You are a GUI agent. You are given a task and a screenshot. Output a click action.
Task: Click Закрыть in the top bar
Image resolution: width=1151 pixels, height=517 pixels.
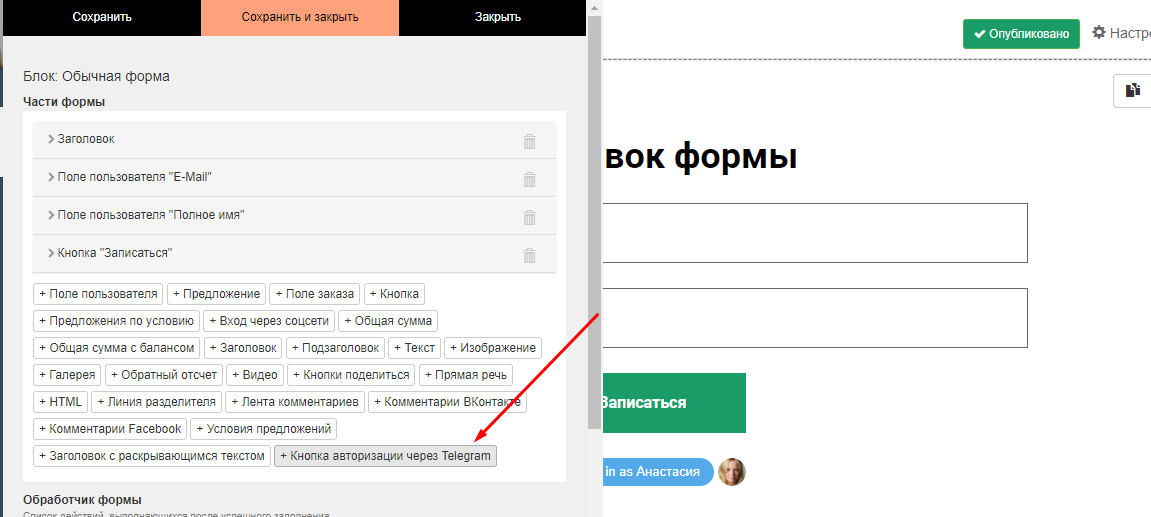[498, 17]
